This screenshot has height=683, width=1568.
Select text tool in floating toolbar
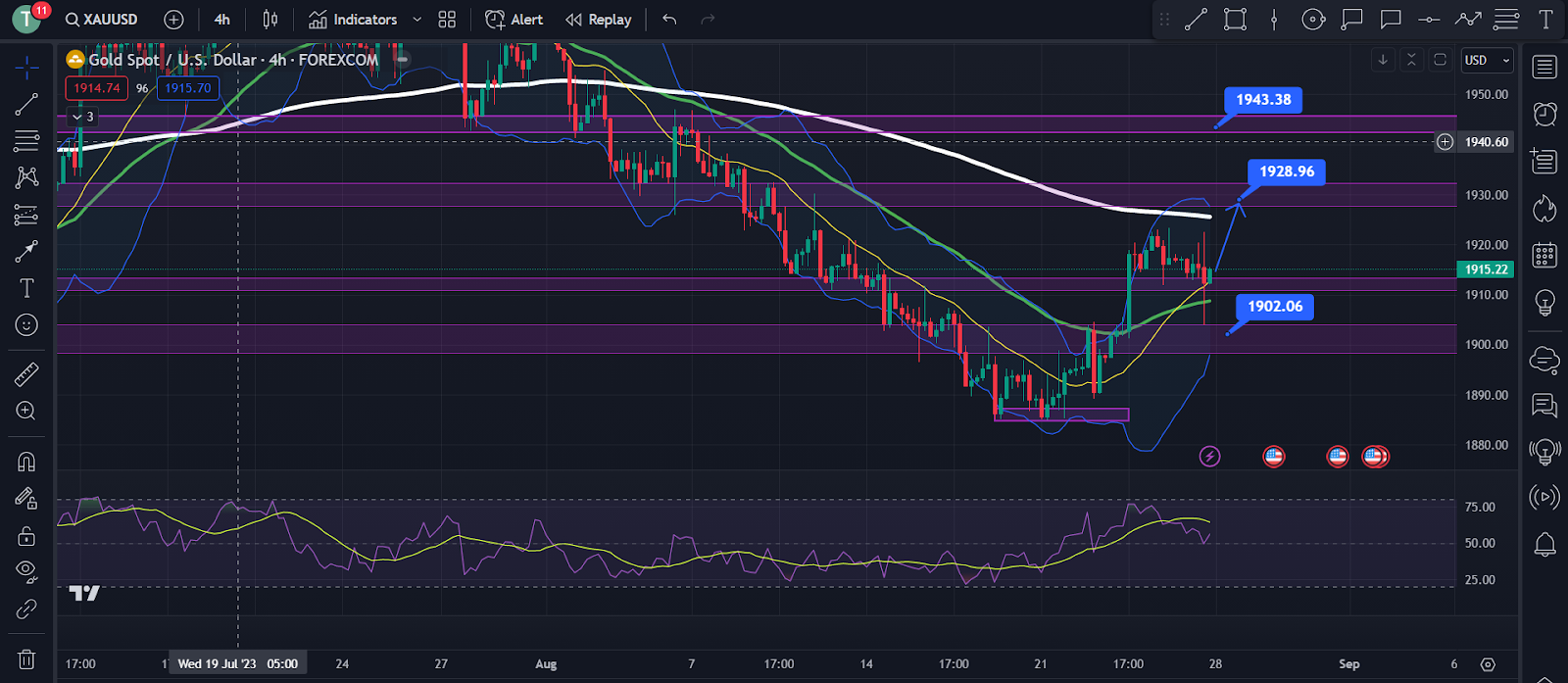tap(1545, 20)
